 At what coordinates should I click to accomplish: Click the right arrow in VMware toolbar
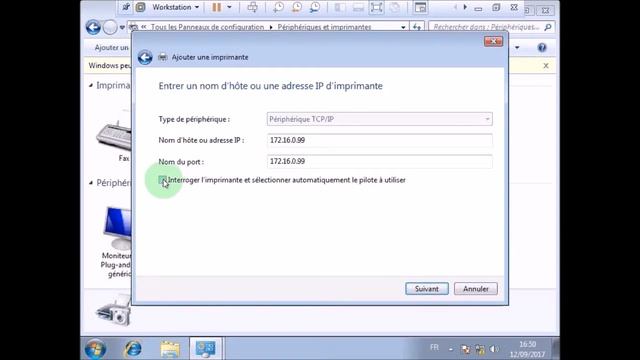465,7
